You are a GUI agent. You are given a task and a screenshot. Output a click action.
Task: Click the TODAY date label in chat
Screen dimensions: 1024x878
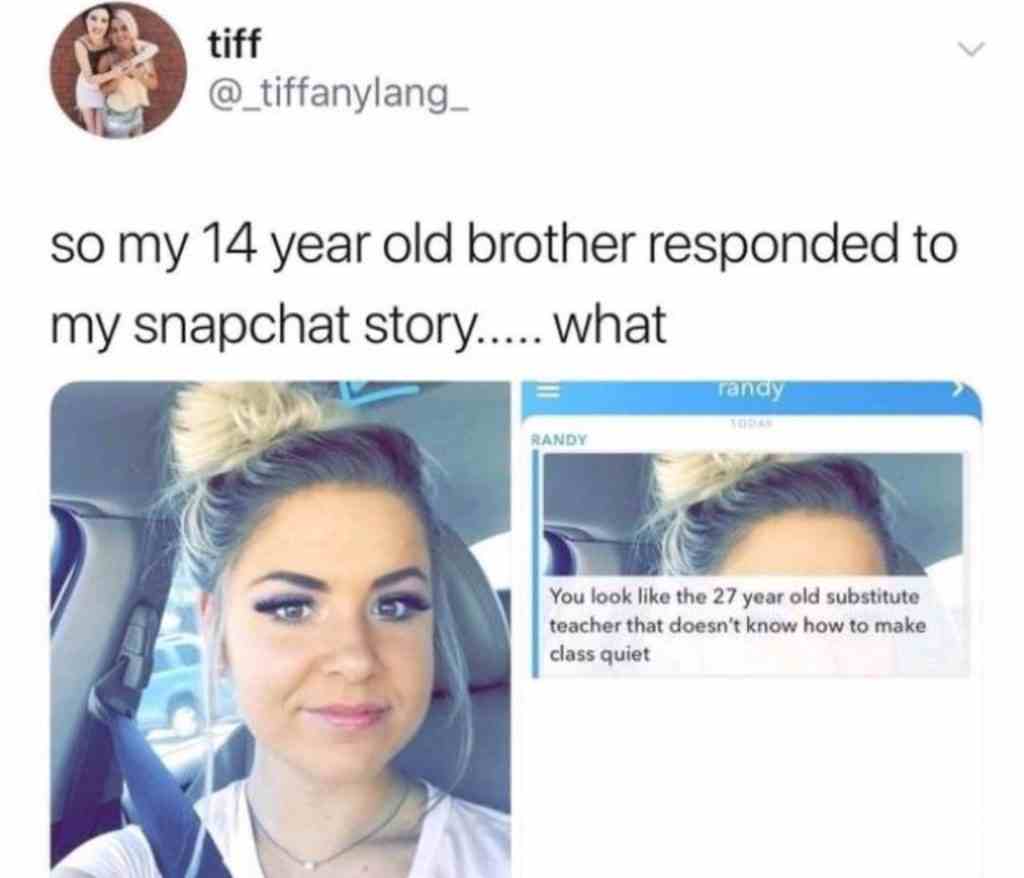748,425
